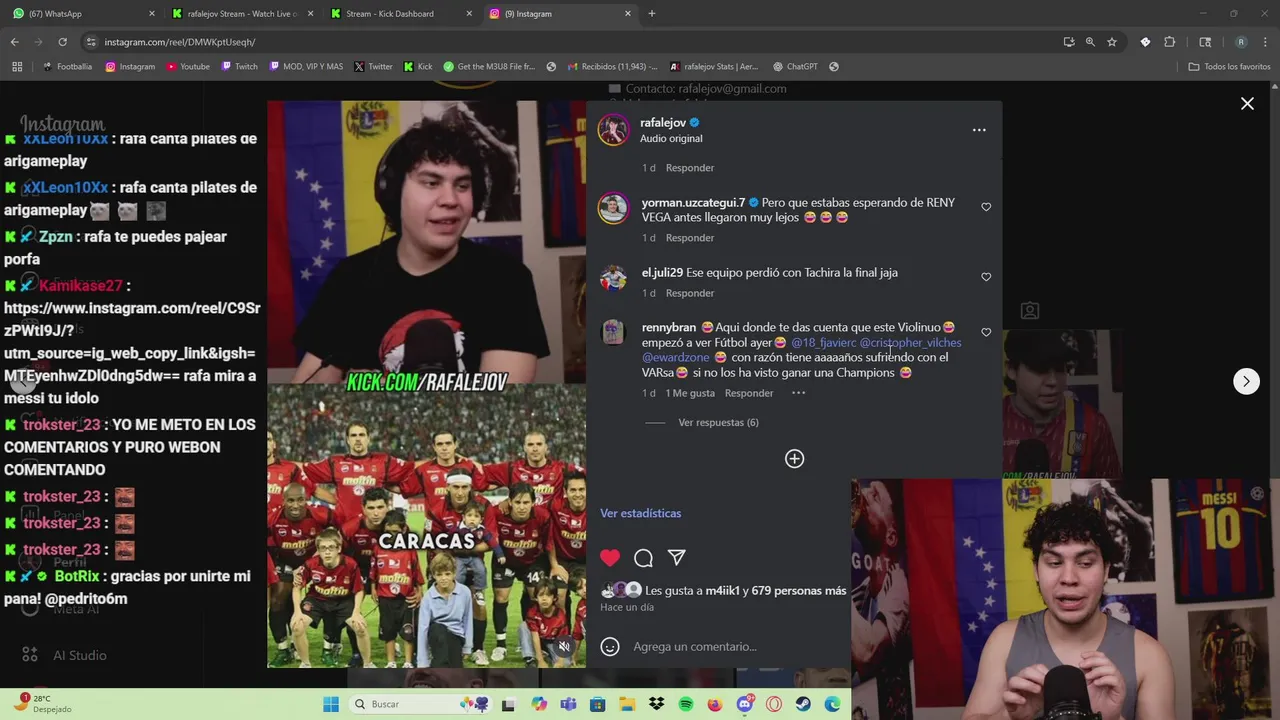Viewport: 1280px width, 720px height.
Task: Open the Youtube bookmark
Action: [x=188, y=67]
